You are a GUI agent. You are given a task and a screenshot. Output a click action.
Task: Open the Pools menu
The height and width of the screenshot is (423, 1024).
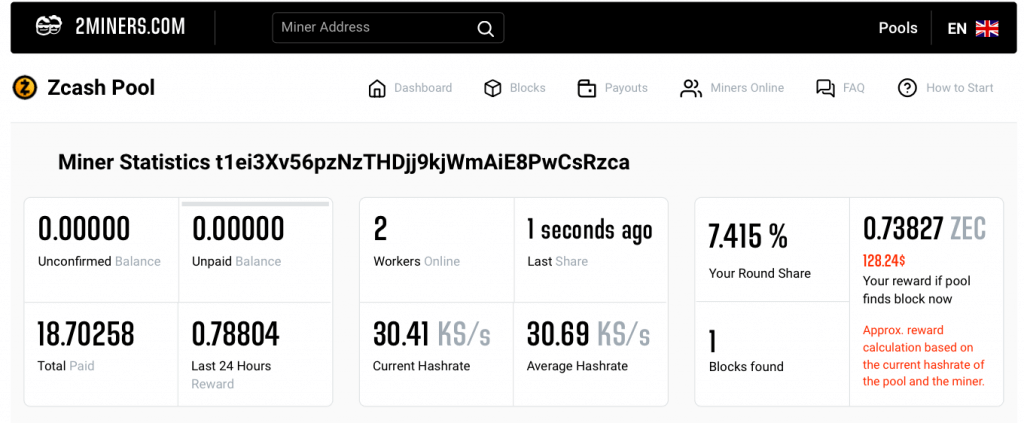pyautogui.click(x=897, y=28)
